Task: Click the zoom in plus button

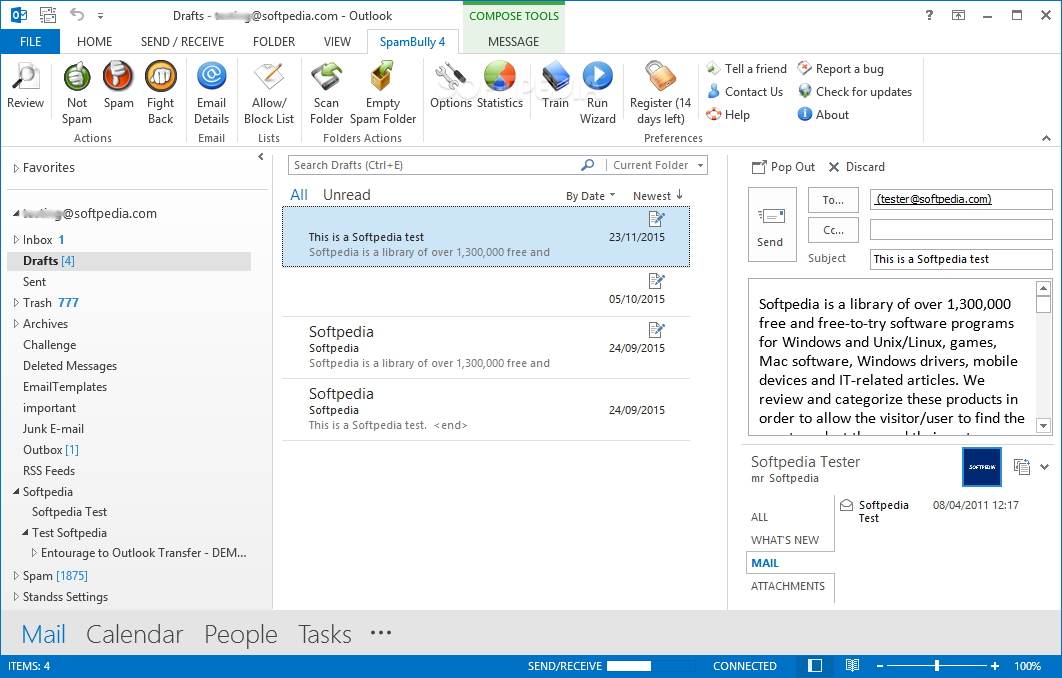Action: pos(995,666)
